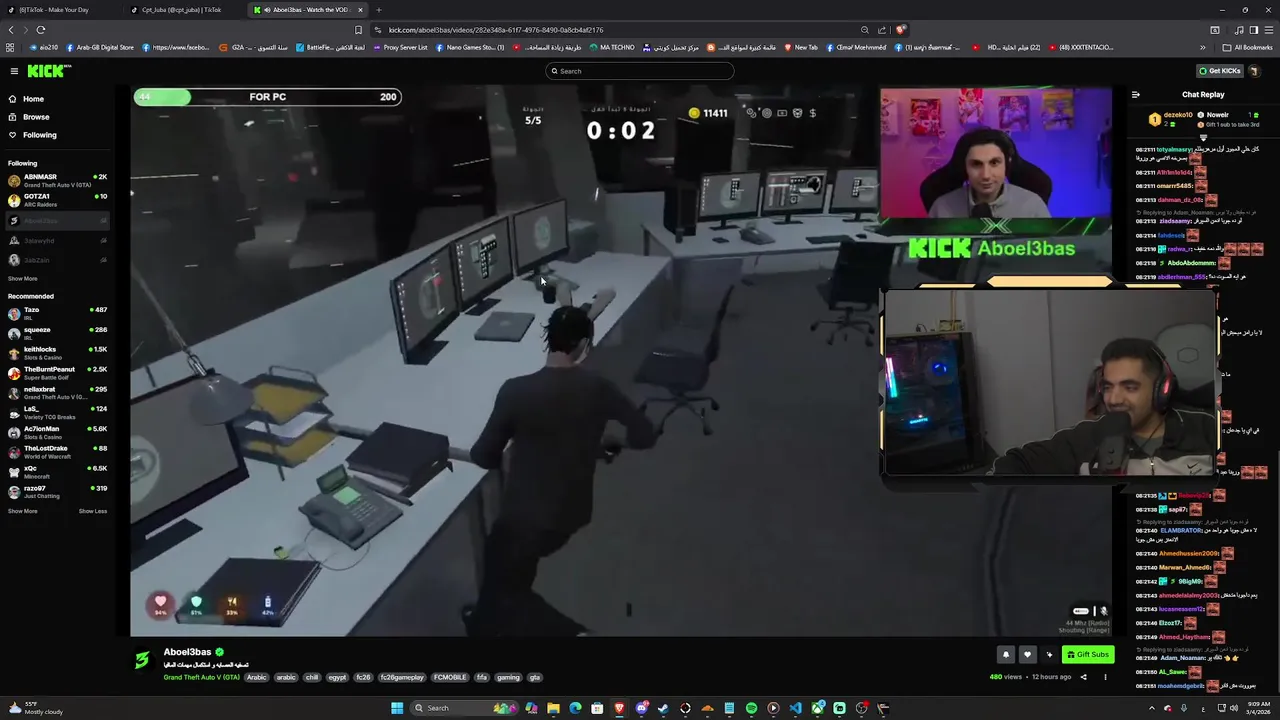Open the Windows Start button

(x=397, y=708)
